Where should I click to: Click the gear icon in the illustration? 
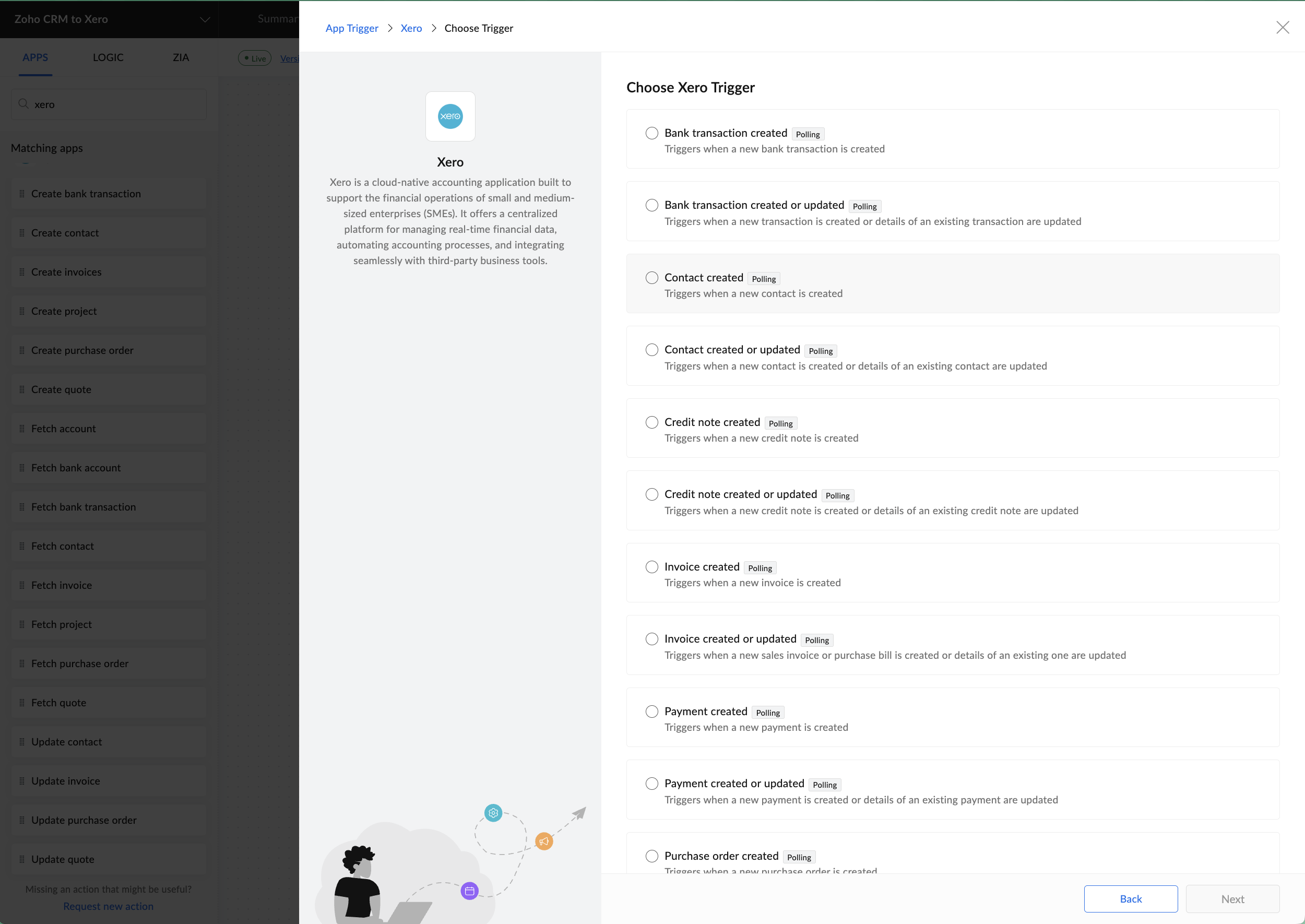pos(493,812)
